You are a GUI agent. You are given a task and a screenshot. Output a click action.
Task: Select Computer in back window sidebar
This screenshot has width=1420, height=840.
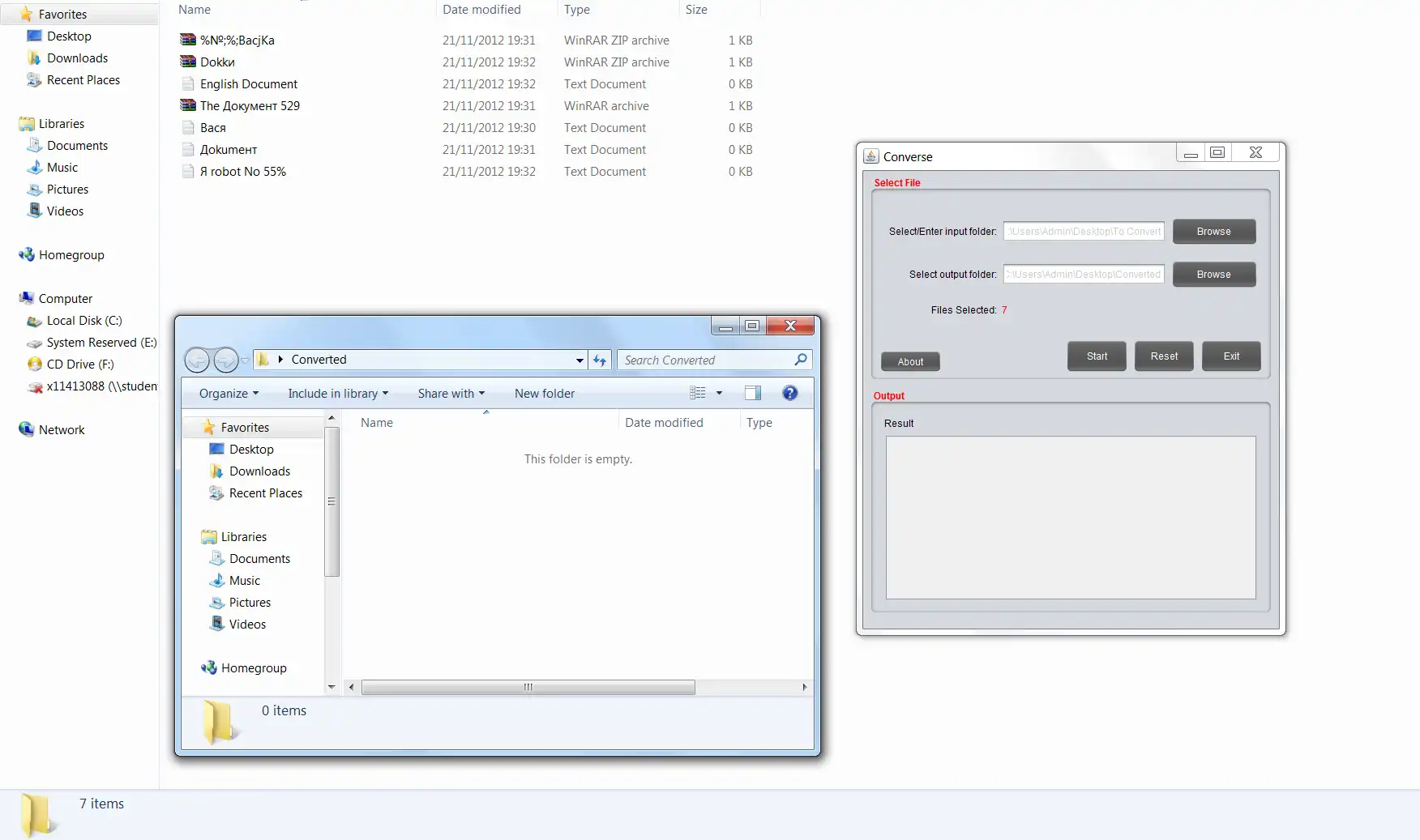tap(66, 299)
